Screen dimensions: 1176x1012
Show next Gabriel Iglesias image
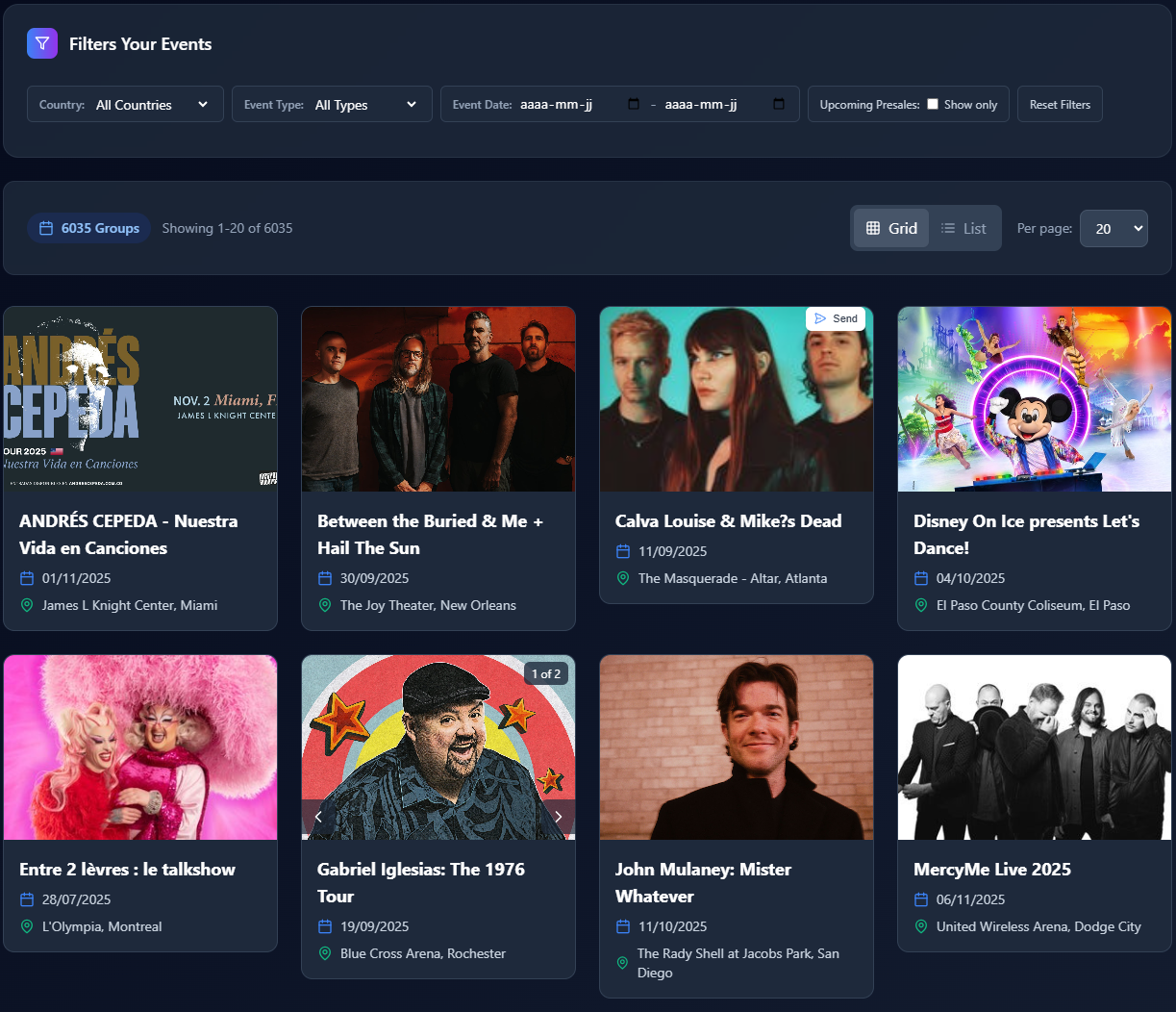coord(559,817)
